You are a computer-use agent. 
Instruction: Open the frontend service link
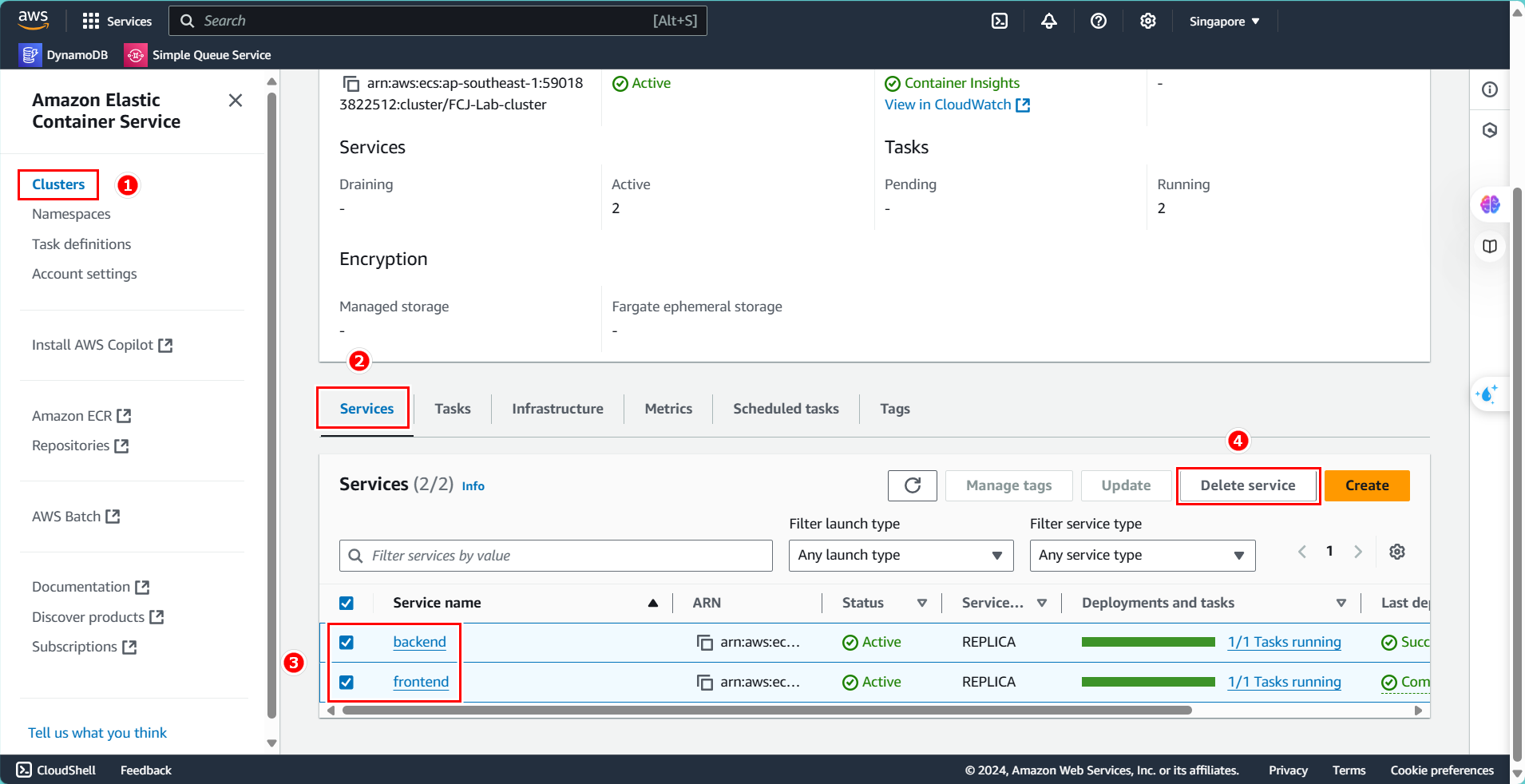(421, 682)
